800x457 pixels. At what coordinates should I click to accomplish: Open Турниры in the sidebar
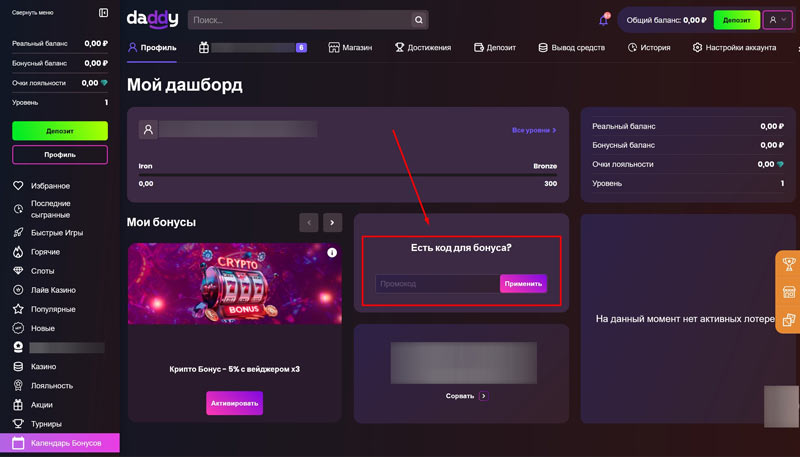[x=47, y=423]
